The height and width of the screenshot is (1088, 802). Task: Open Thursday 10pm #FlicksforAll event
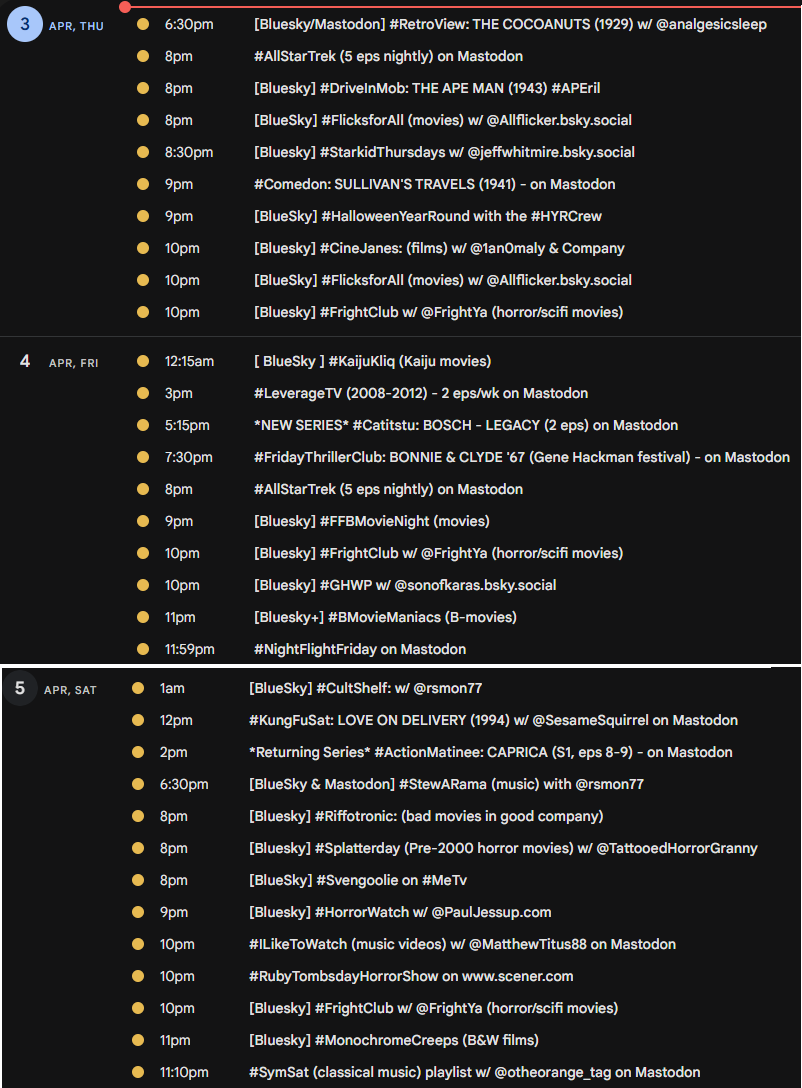coord(443,280)
